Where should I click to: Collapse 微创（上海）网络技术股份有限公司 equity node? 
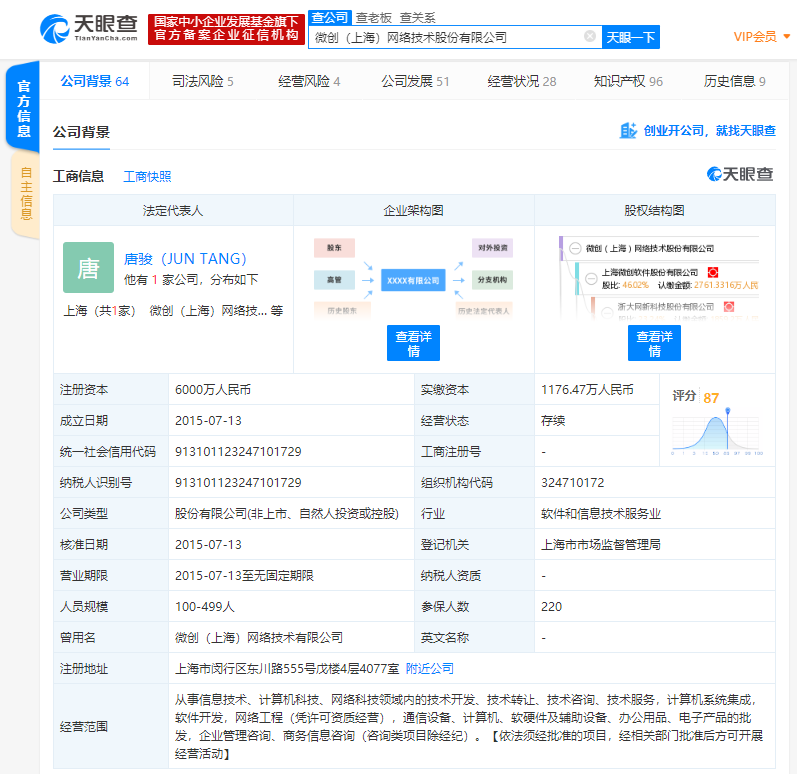click(x=575, y=249)
